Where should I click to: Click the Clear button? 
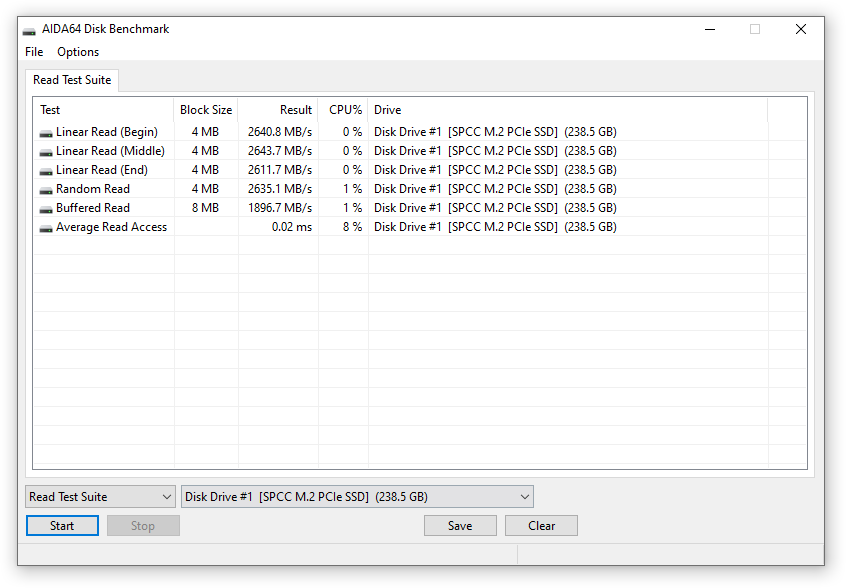tap(541, 526)
